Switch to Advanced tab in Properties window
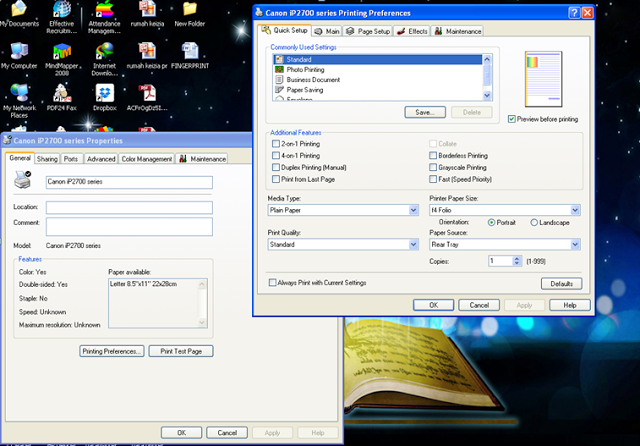The height and width of the screenshot is (446, 640). point(101,159)
